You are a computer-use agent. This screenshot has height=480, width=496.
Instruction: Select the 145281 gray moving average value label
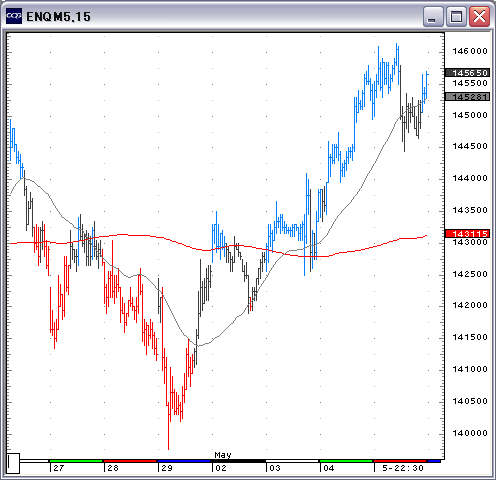click(468, 97)
